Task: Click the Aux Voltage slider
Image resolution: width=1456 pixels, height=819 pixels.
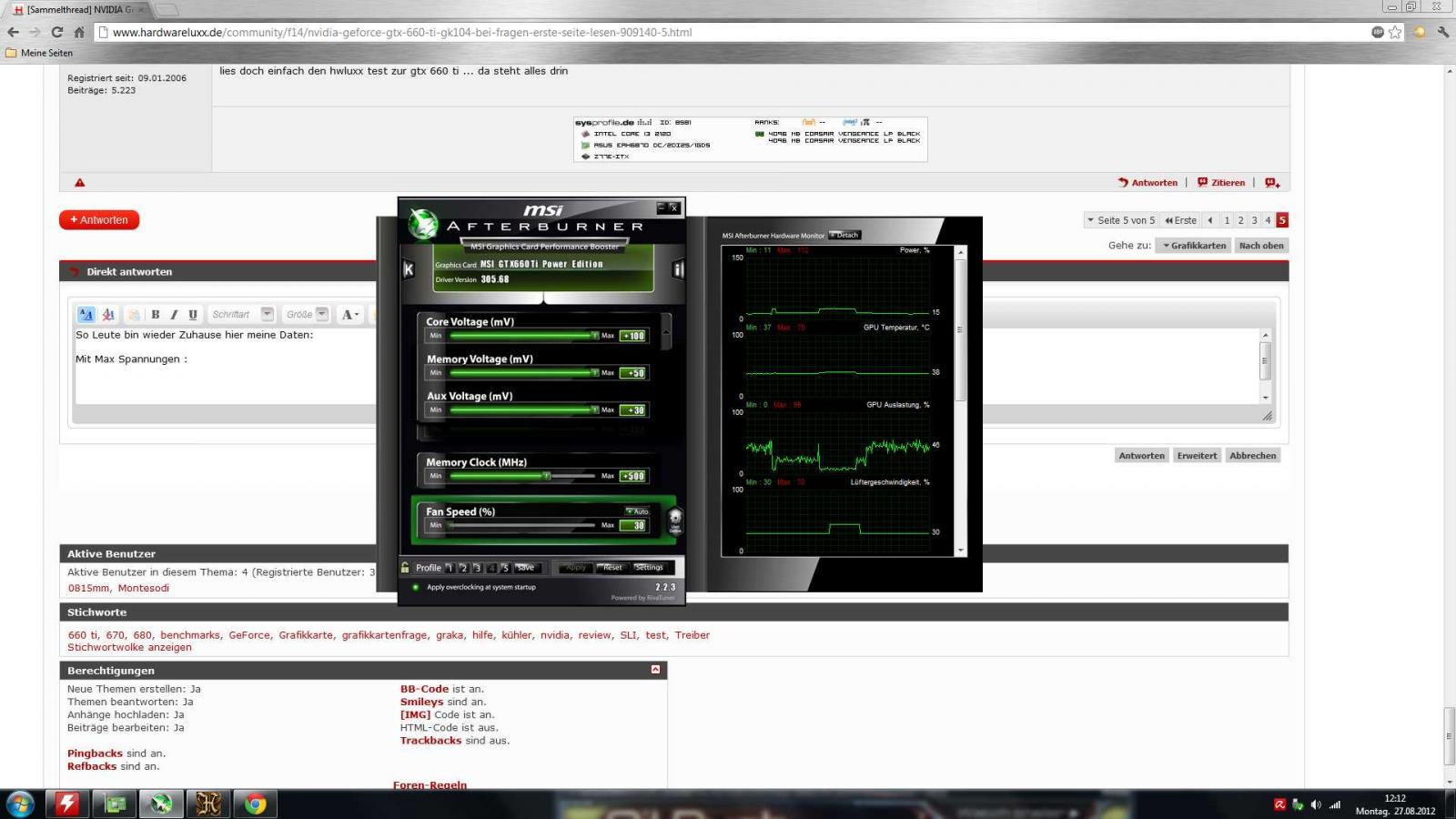Action: (x=522, y=410)
